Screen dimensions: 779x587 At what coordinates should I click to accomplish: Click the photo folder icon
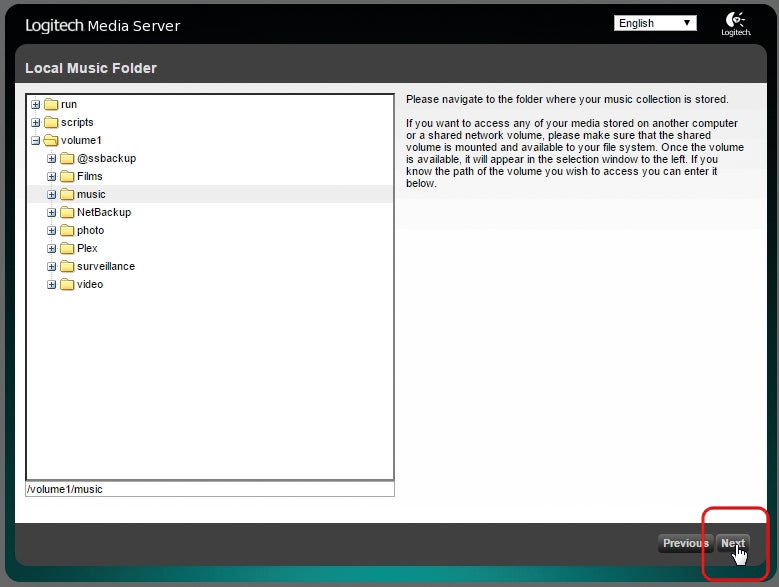[x=67, y=230]
